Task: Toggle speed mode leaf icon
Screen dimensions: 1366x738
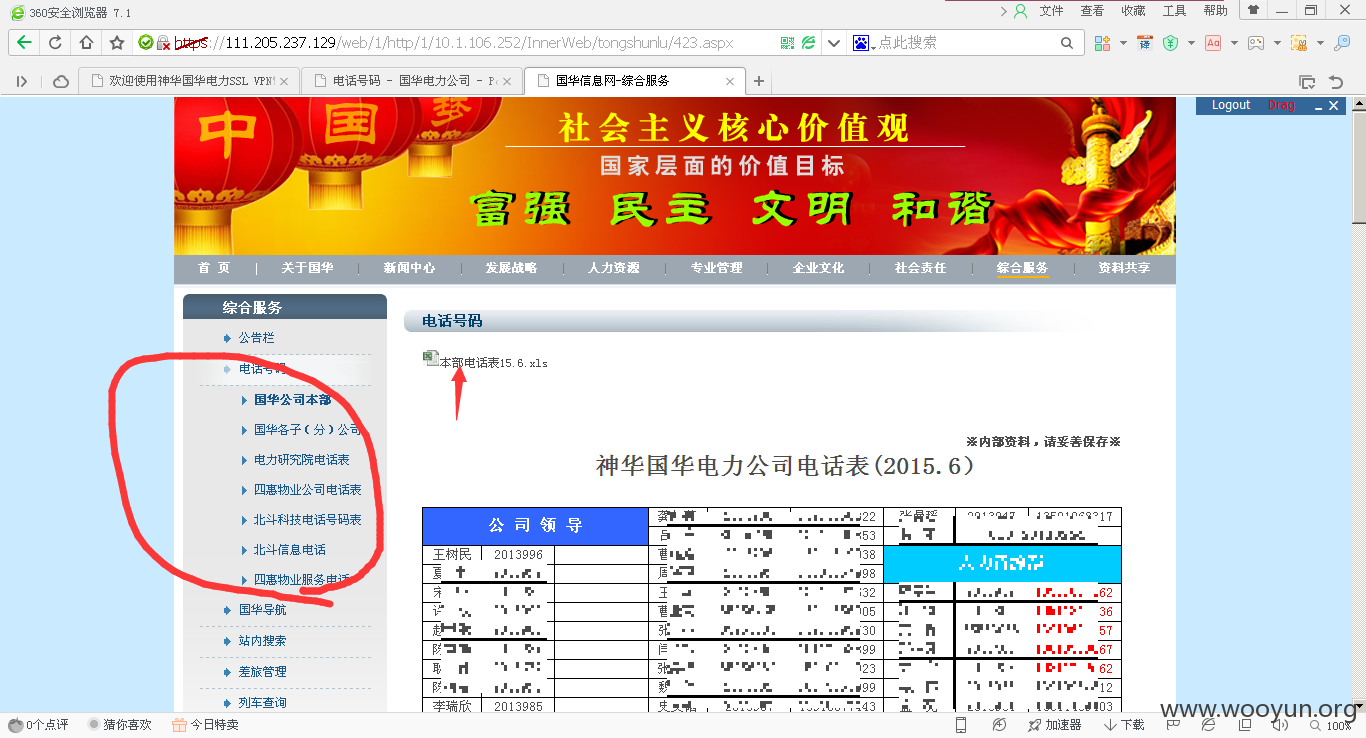Action: pyautogui.click(x=808, y=43)
